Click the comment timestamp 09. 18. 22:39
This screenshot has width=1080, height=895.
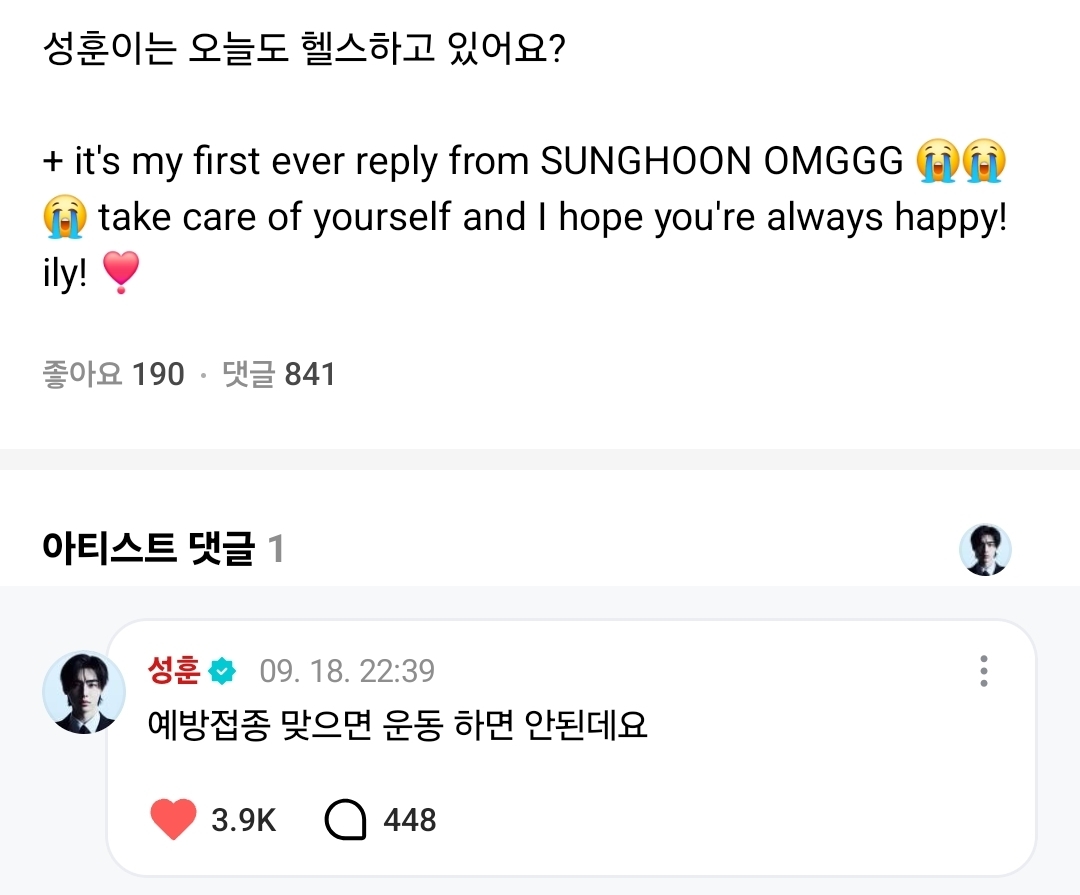347,671
